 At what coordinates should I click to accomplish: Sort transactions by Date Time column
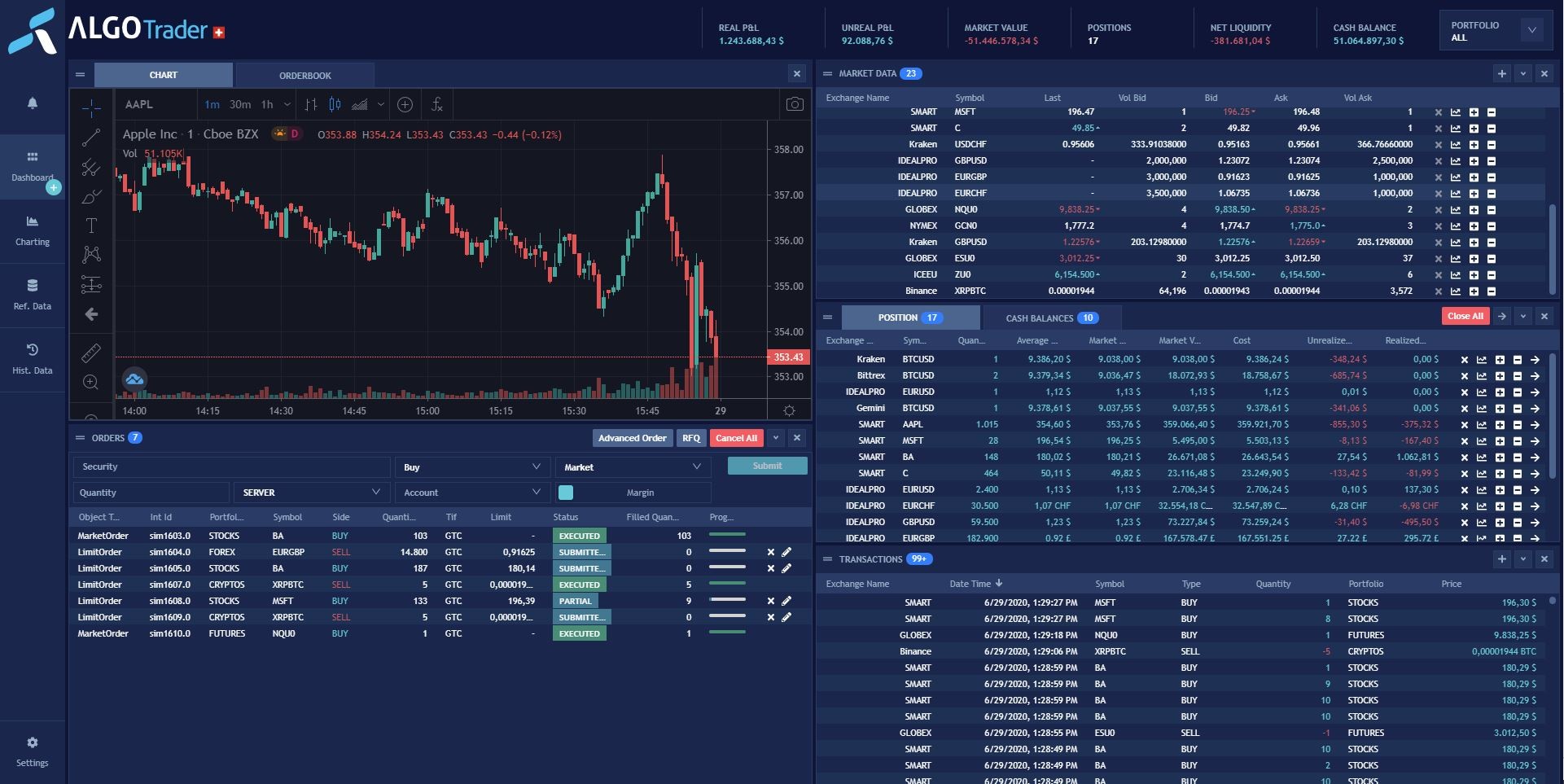975,584
